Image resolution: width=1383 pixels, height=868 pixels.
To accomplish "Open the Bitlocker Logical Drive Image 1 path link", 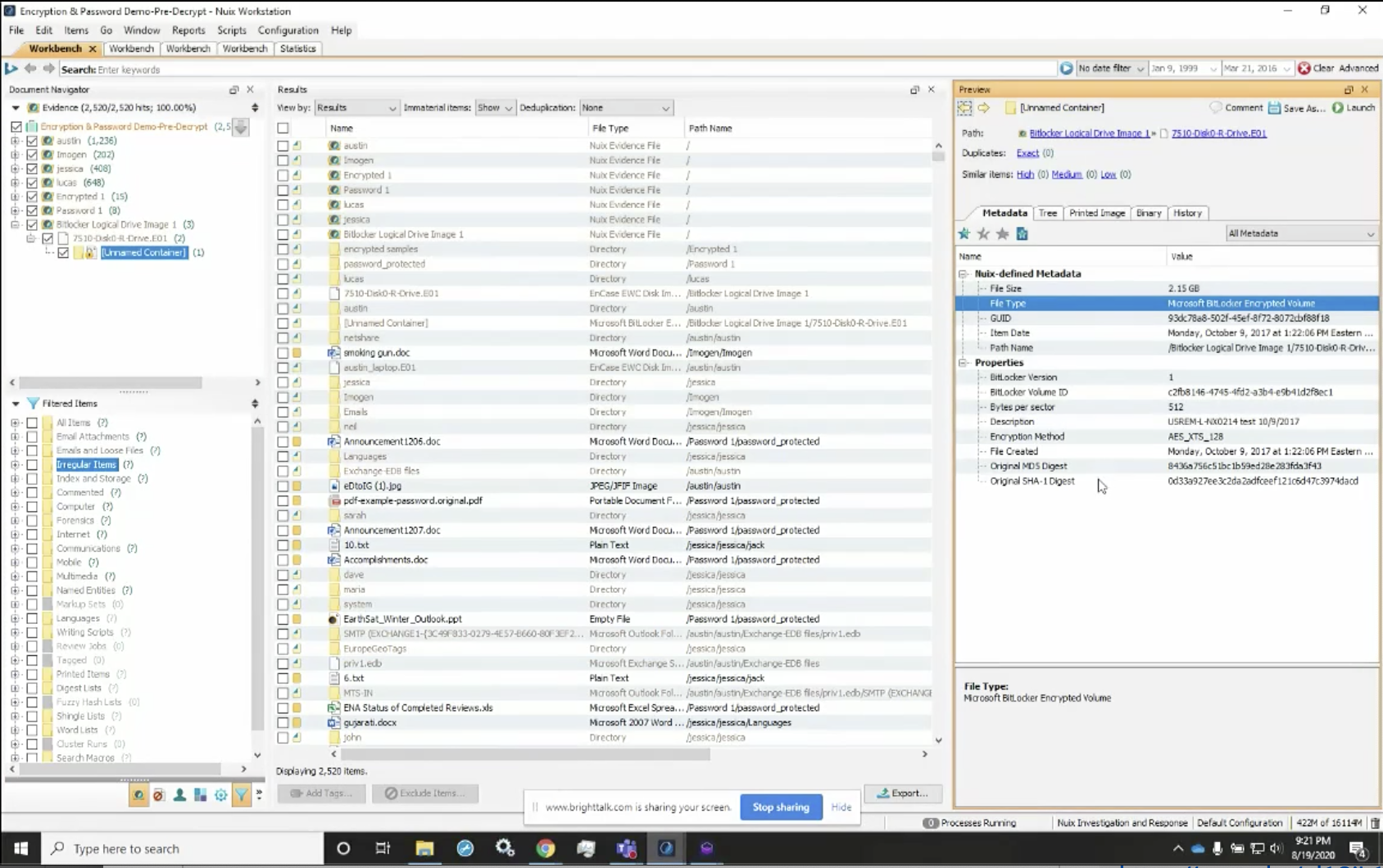I will click(1089, 133).
